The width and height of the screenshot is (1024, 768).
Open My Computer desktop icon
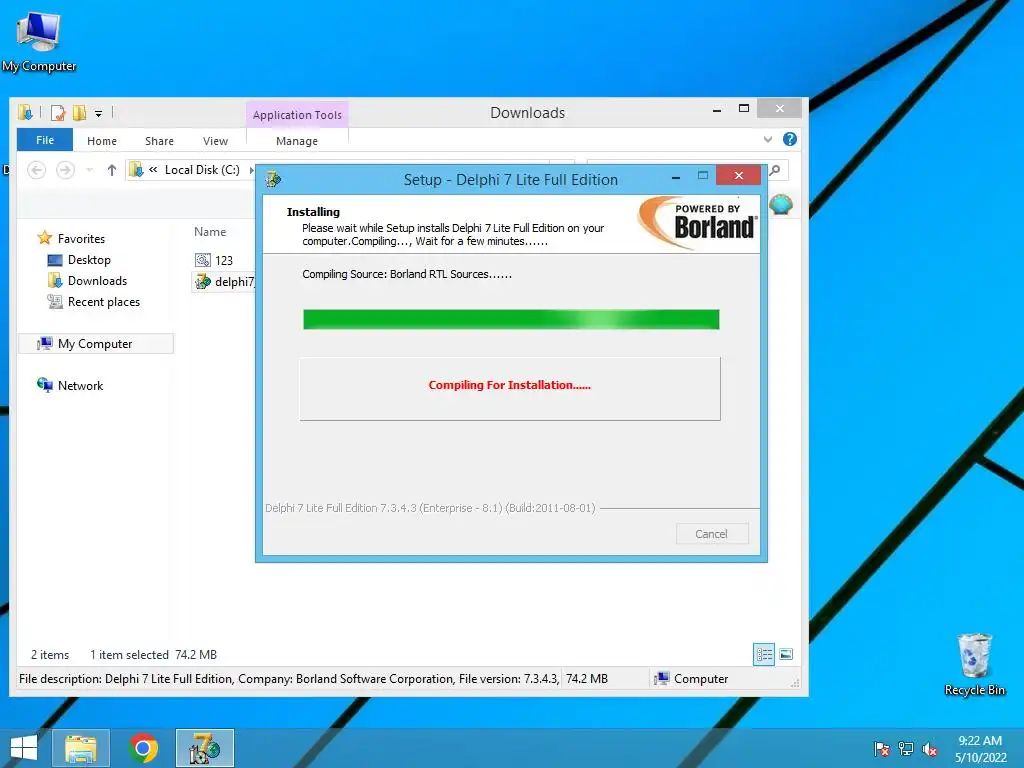[x=39, y=41]
